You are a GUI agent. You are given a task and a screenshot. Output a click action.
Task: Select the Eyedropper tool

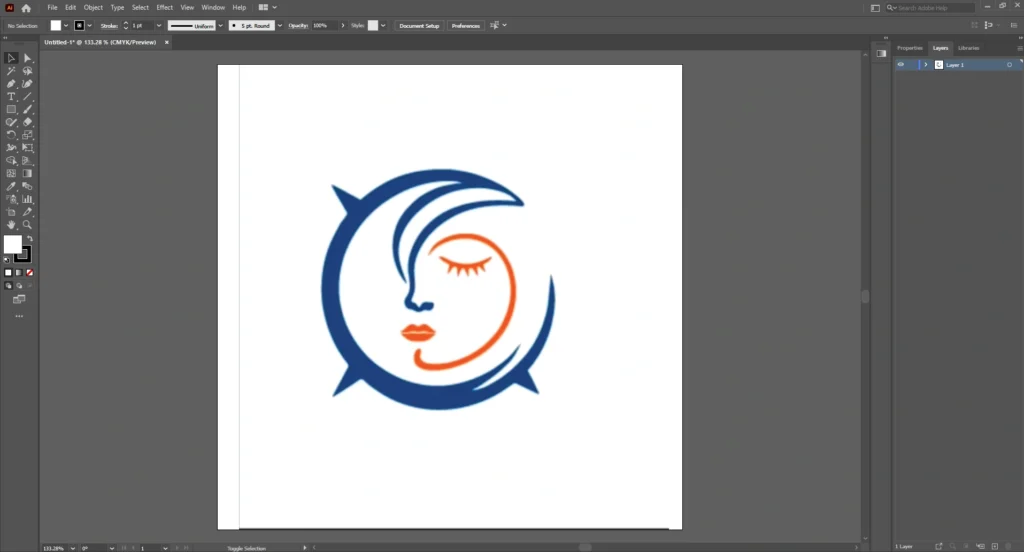coord(11,186)
